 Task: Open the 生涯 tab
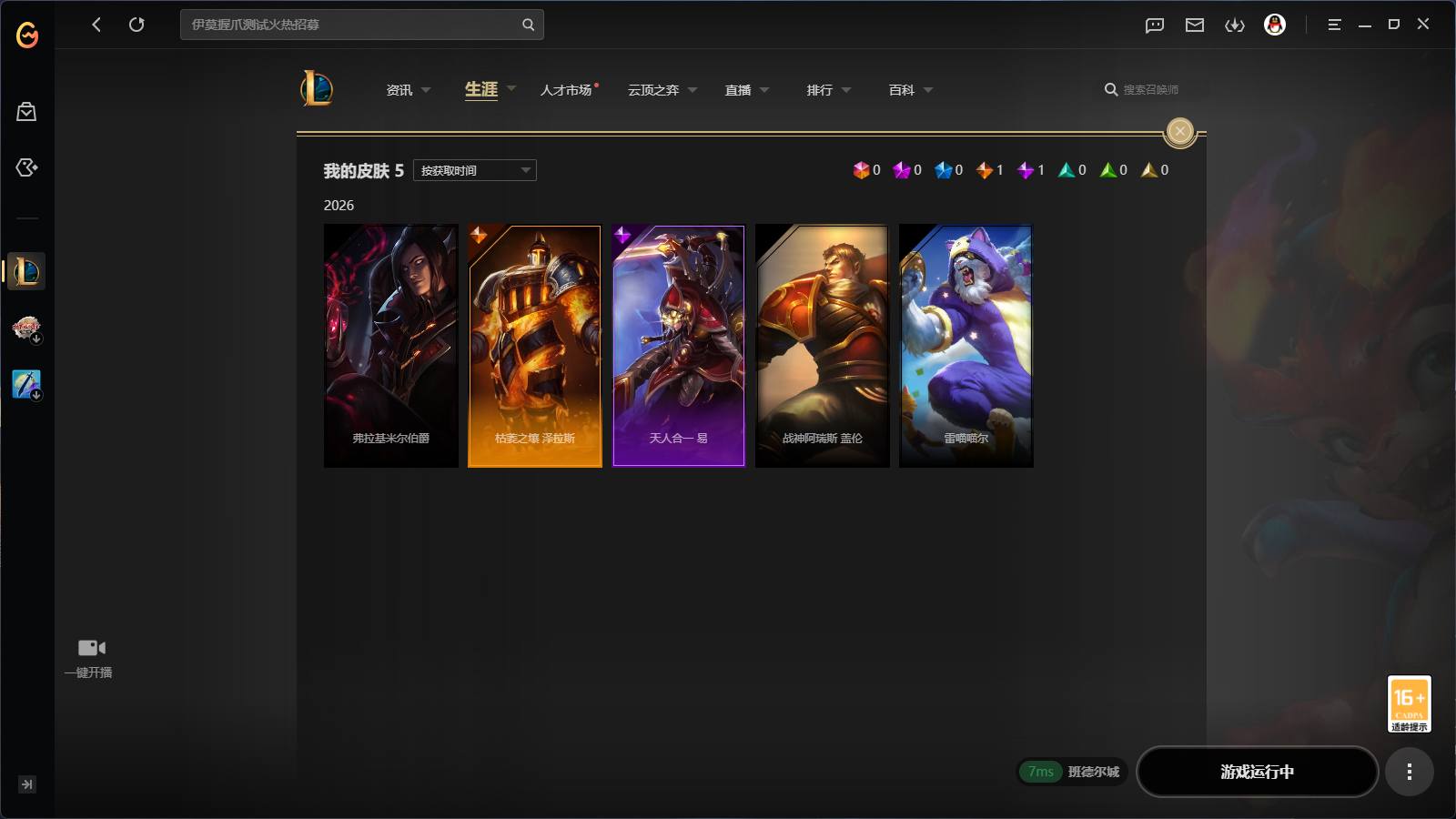click(481, 89)
